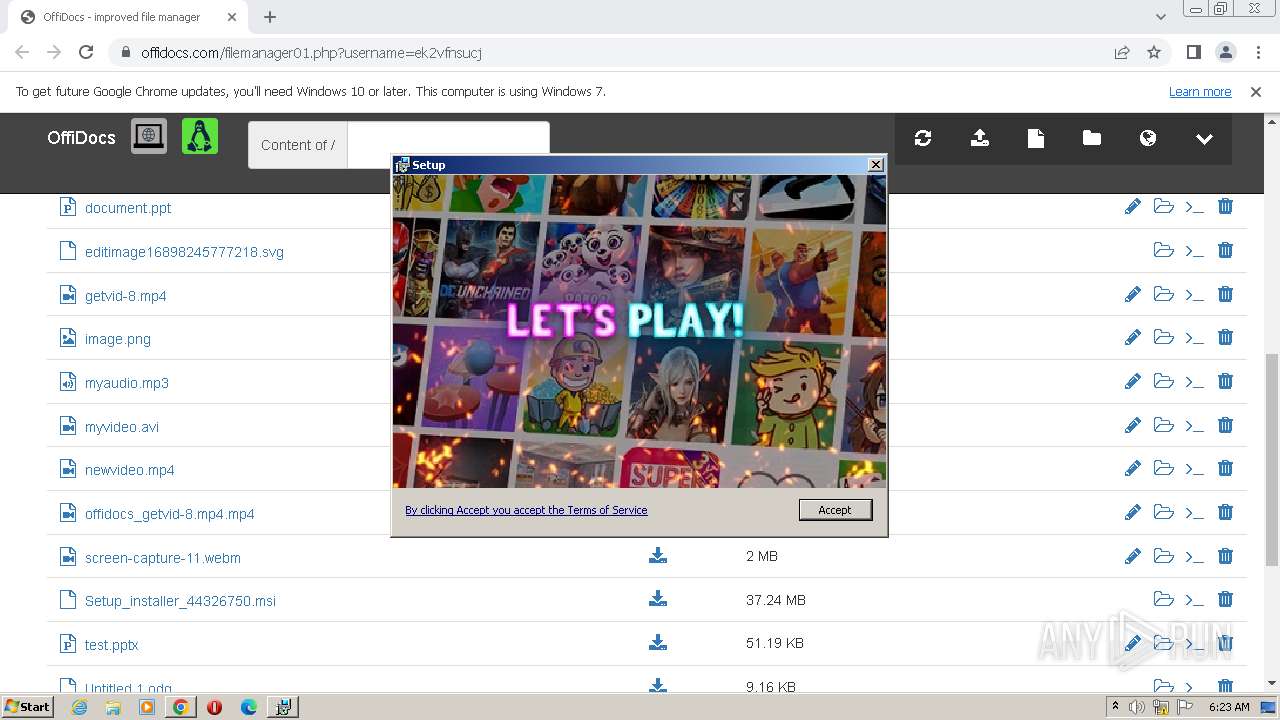Open screen-capture-11.webm file
Image resolution: width=1280 pixels, height=720 pixels.
click(163, 558)
